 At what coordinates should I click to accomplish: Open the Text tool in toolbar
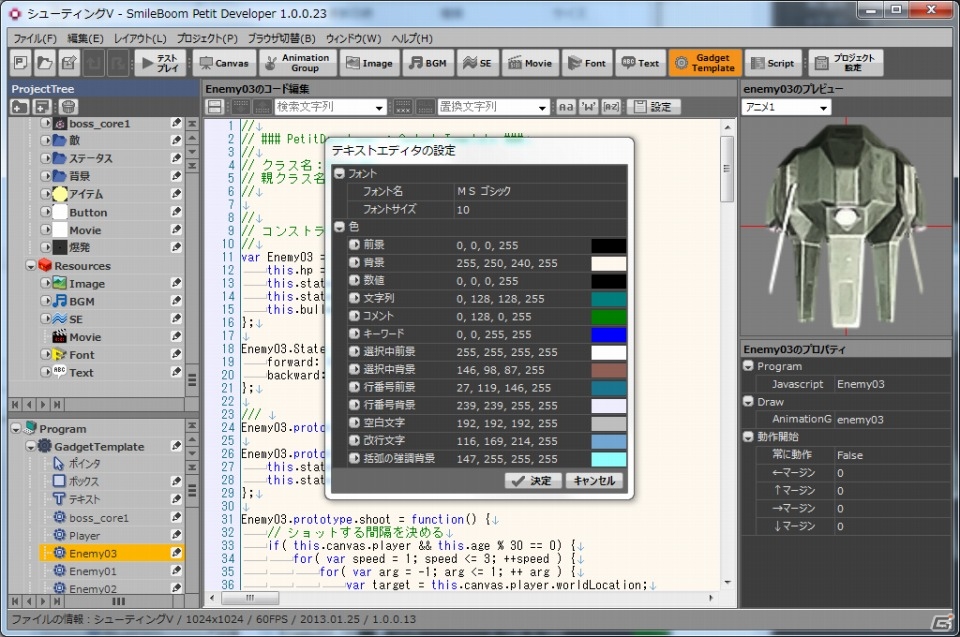pyautogui.click(x=640, y=62)
